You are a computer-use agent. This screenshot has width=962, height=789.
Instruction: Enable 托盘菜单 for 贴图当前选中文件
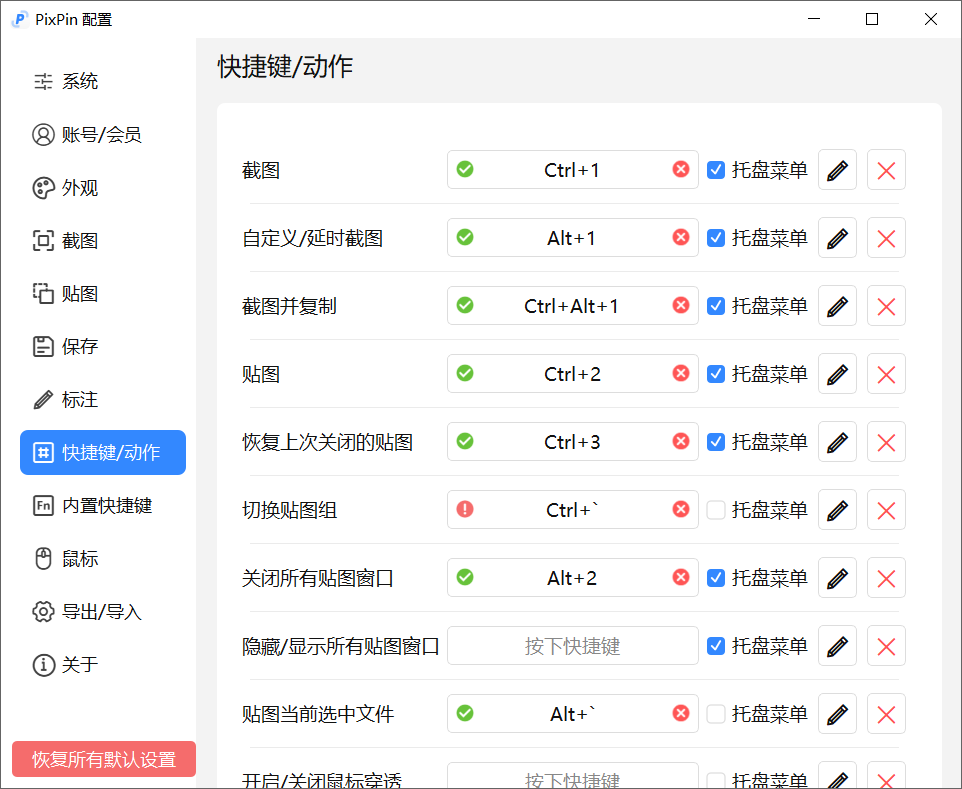point(716,713)
